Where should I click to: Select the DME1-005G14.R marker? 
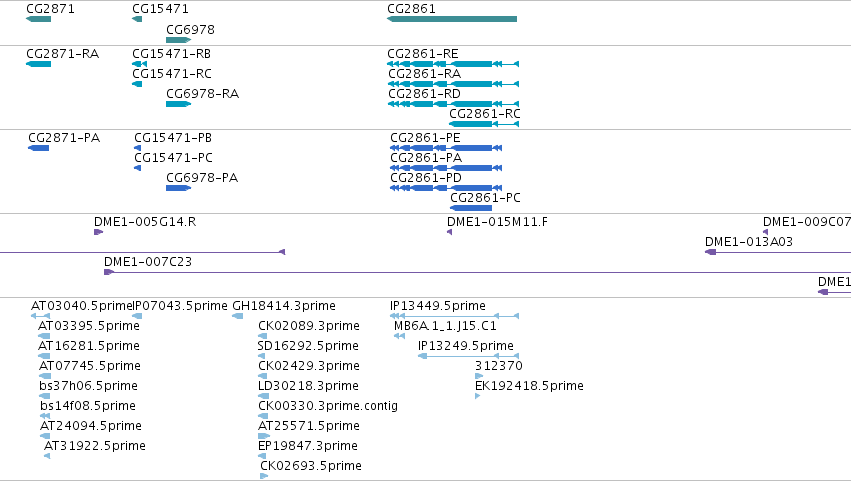click(x=98, y=232)
